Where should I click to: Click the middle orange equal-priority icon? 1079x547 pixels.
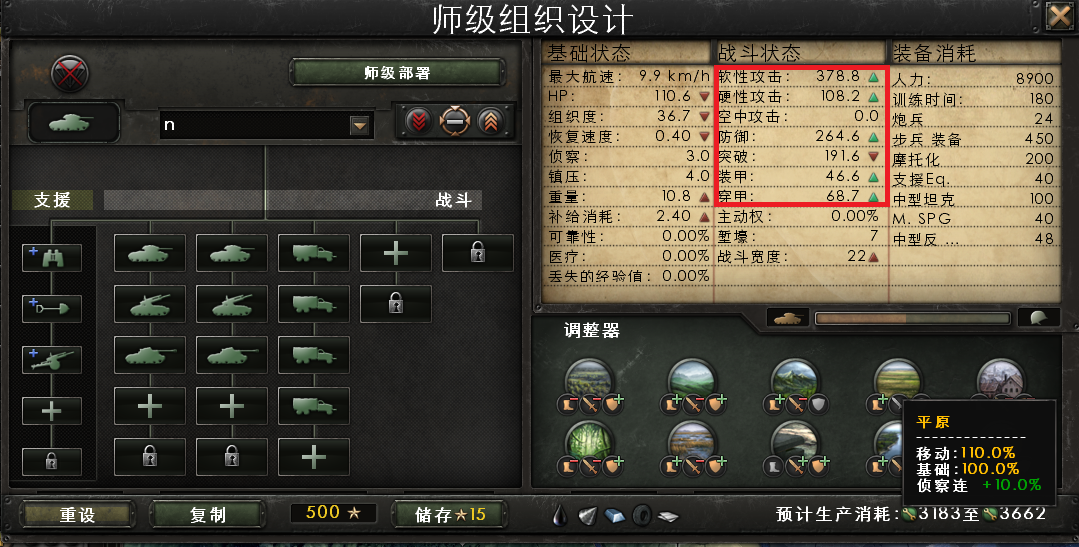pos(455,122)
